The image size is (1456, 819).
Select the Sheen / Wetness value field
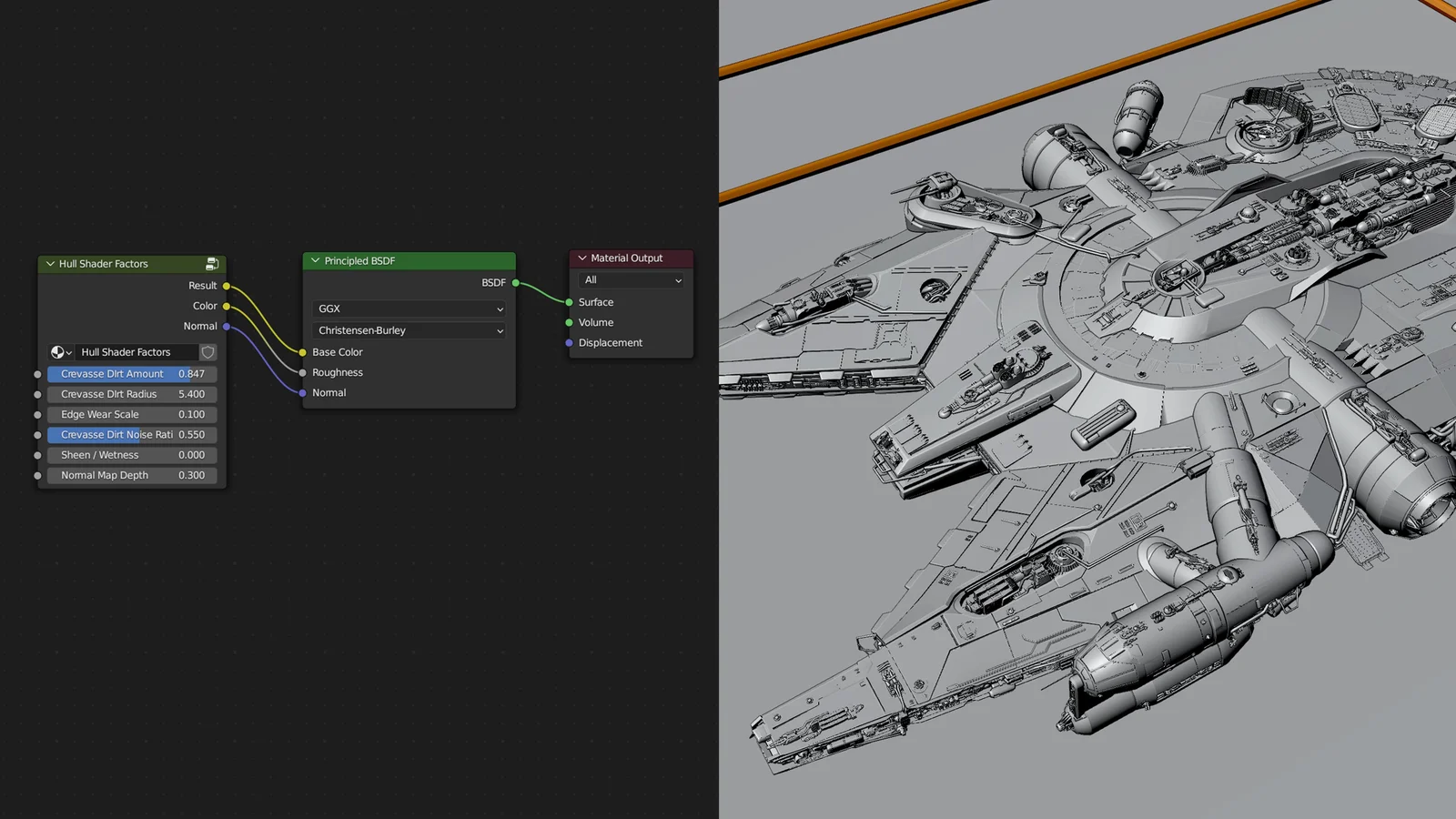tap(131, 455)
